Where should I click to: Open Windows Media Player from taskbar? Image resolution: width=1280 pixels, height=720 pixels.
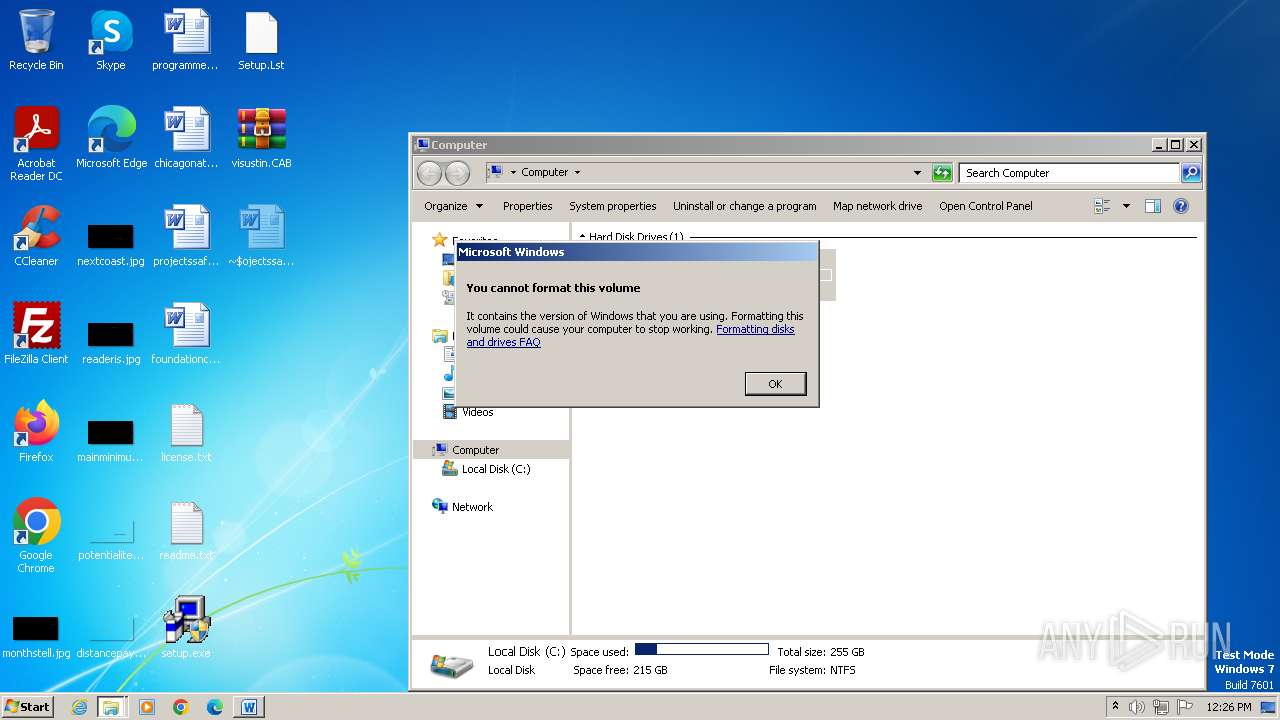tap(147, 707)
